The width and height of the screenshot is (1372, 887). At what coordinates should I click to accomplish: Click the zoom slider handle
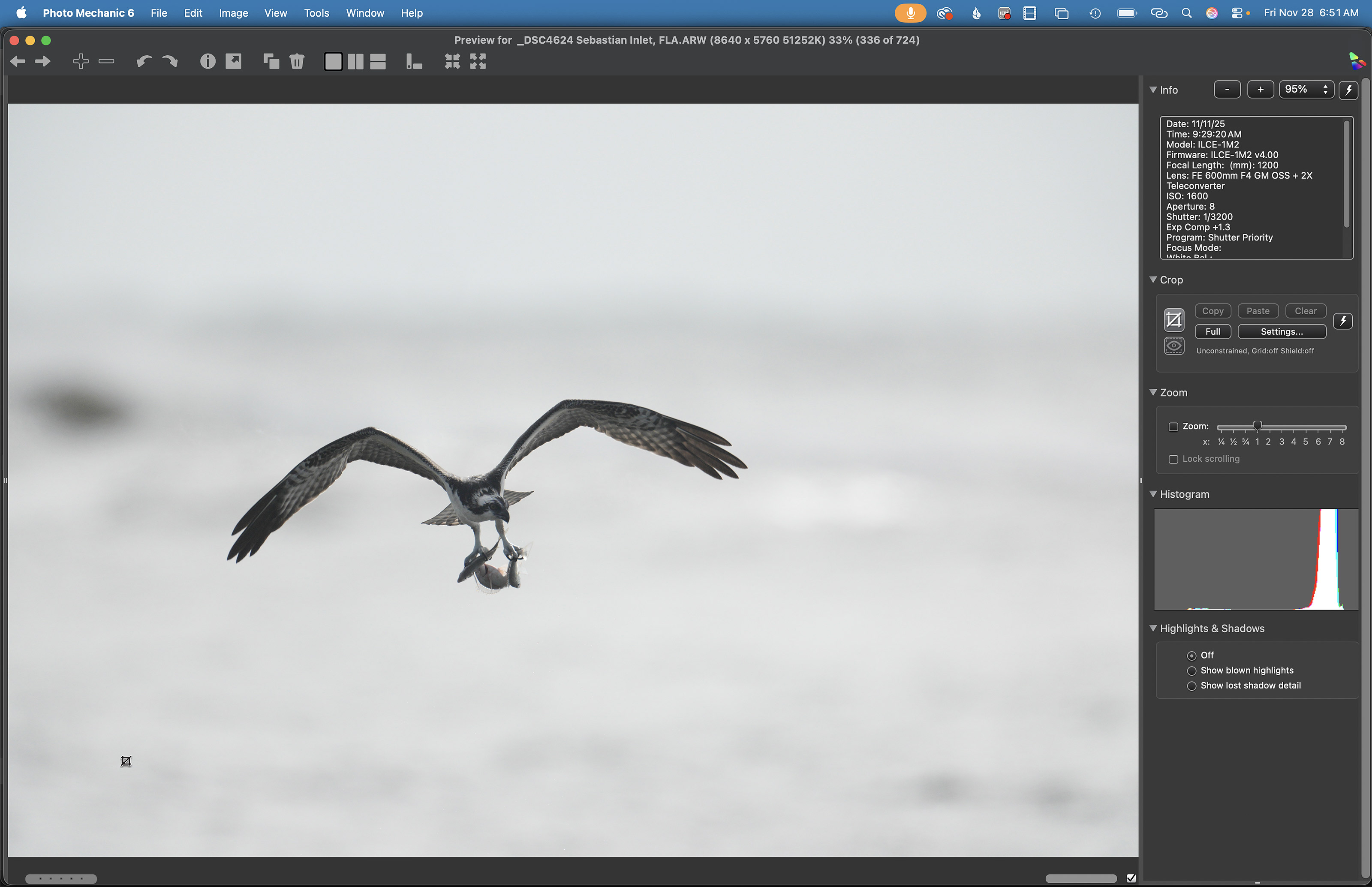pyautogui.click(x=1258, y=426)
